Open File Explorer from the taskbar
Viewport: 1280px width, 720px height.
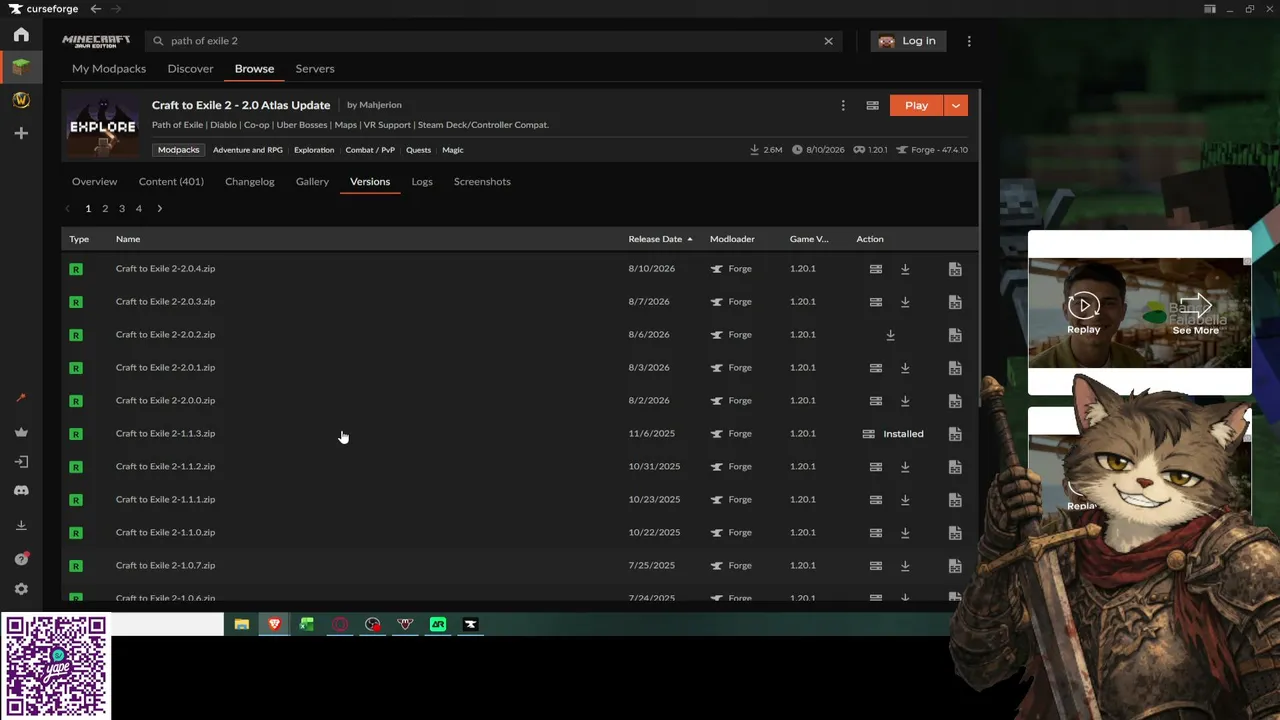(242, 624)
